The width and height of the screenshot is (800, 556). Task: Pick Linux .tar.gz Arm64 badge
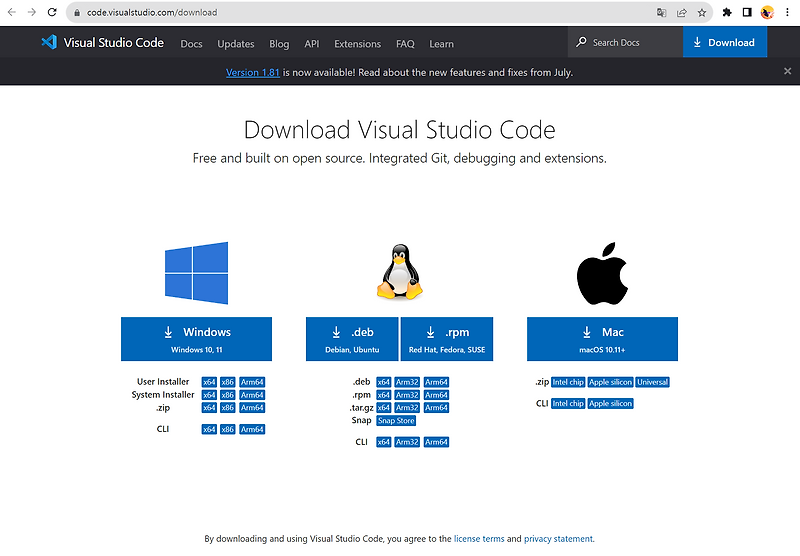tap(436, 408)
